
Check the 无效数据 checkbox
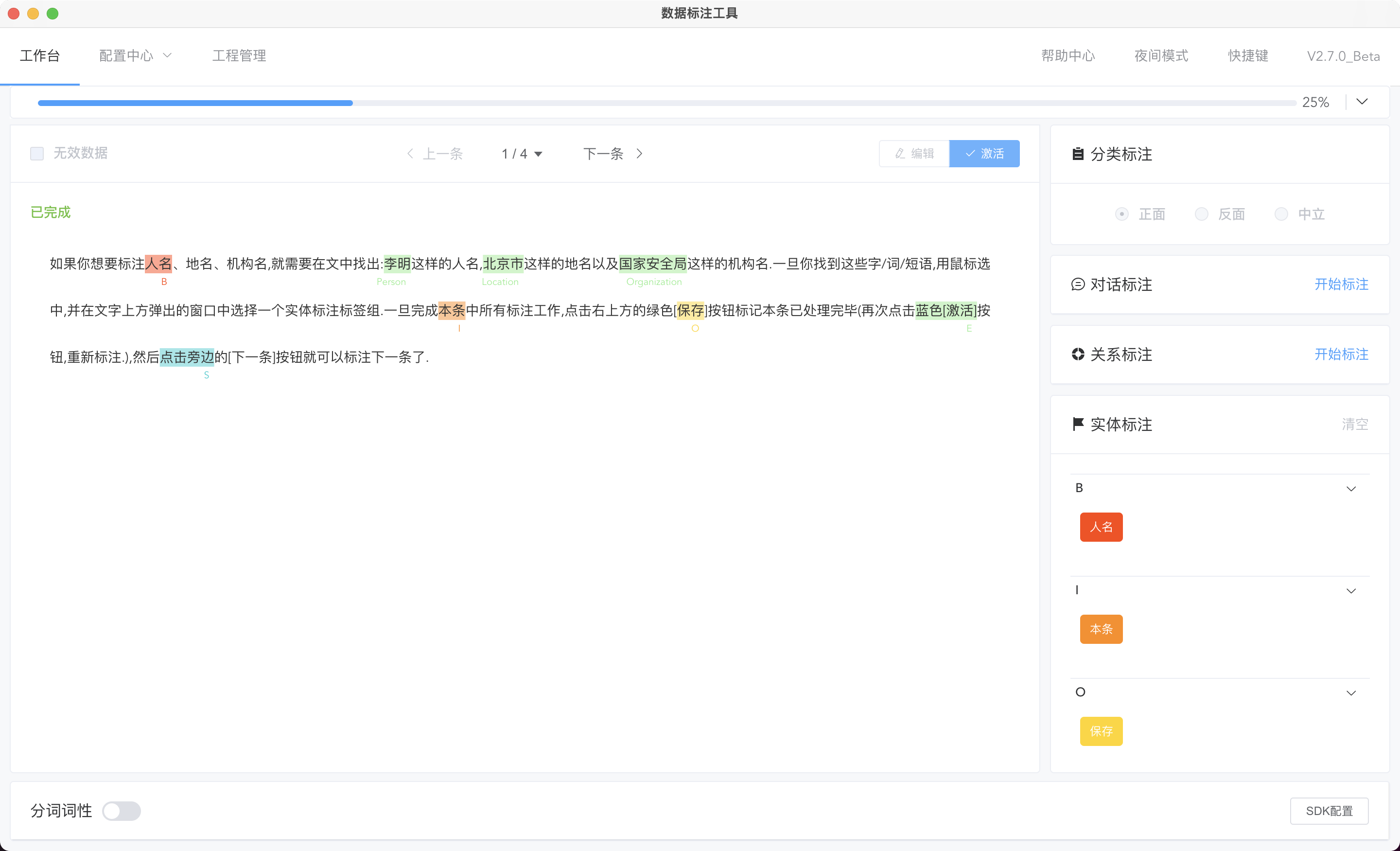tap(37, 154)
